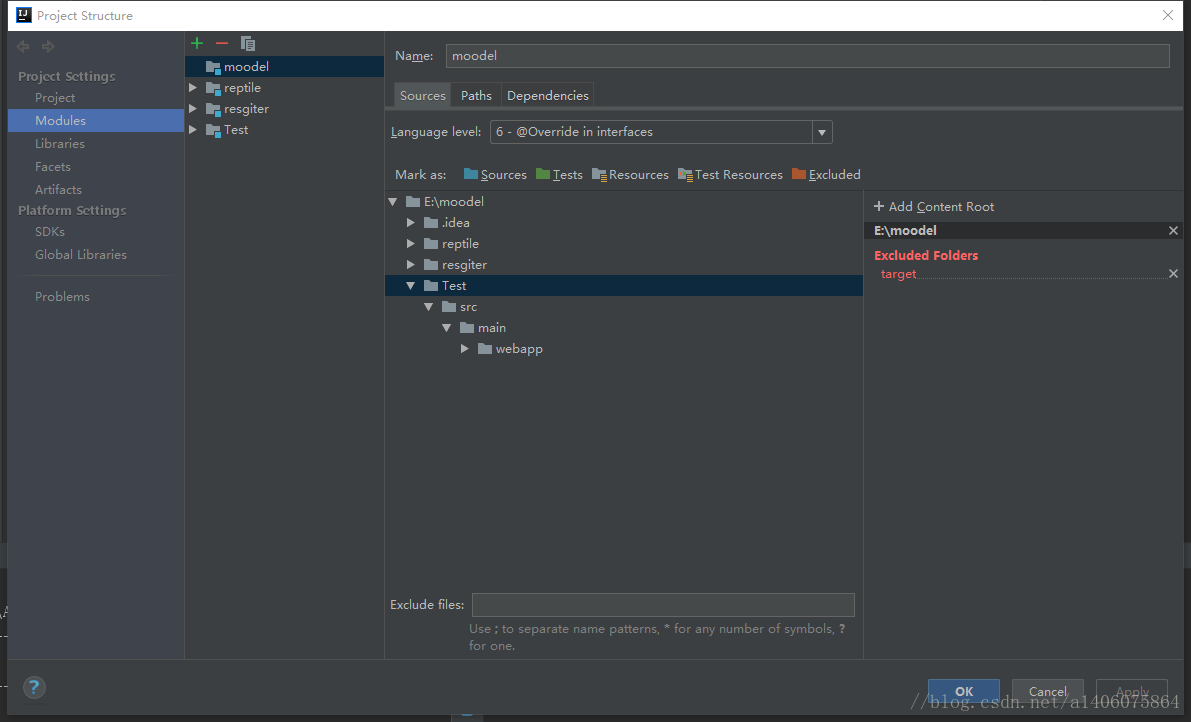The height and width of the screenshot is (722, 1191).
Task: Collapse the Test folder in content tree
Action: (411, 286)
